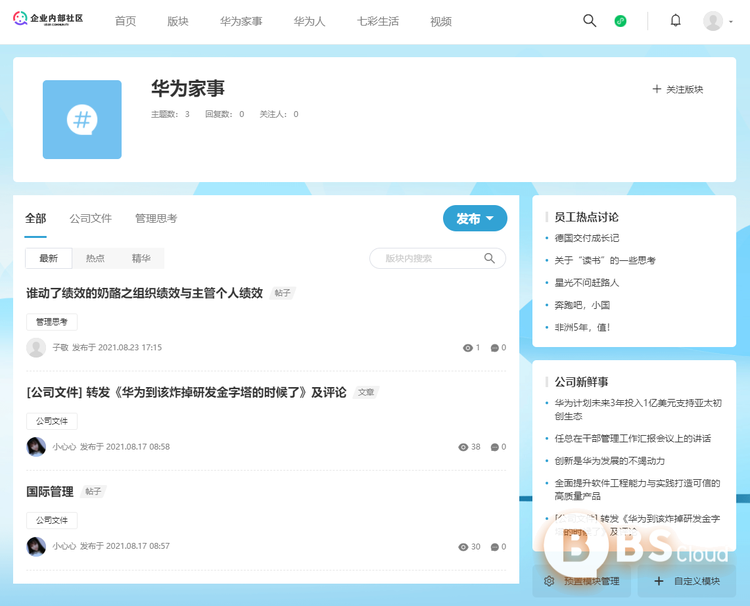Click 帖子 label beside 国际管理
Image resolution: width=750 pixels, height=606 pixels.
tap(93, 491)
